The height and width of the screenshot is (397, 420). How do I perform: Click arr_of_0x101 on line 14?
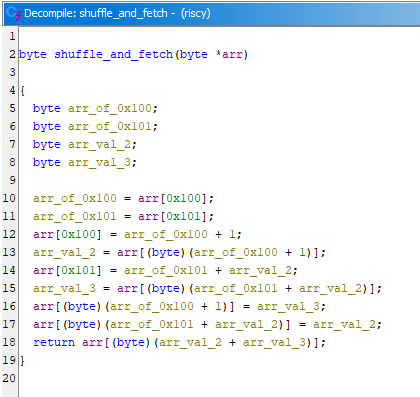click(x=166, y=270)
